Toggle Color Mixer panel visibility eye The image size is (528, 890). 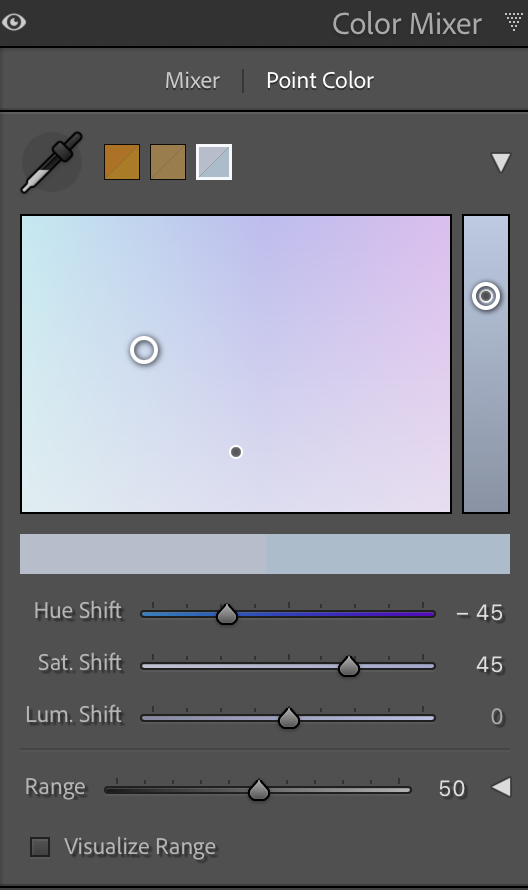click(14, 22)
